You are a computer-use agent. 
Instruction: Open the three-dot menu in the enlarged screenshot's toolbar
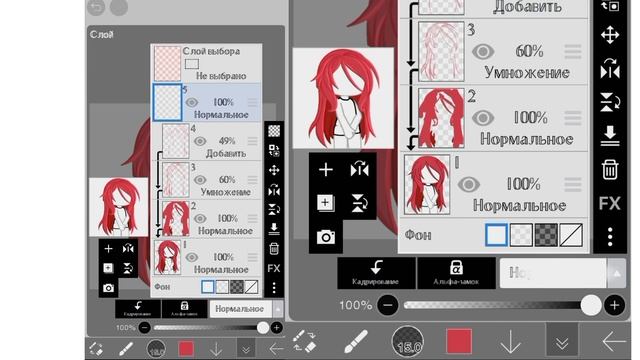610,237
